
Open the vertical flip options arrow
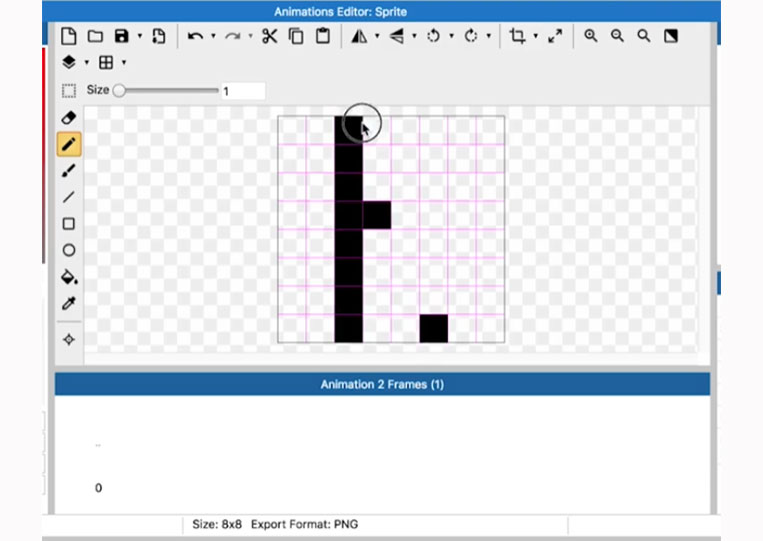pyautogui.click(x=414, y=36)
